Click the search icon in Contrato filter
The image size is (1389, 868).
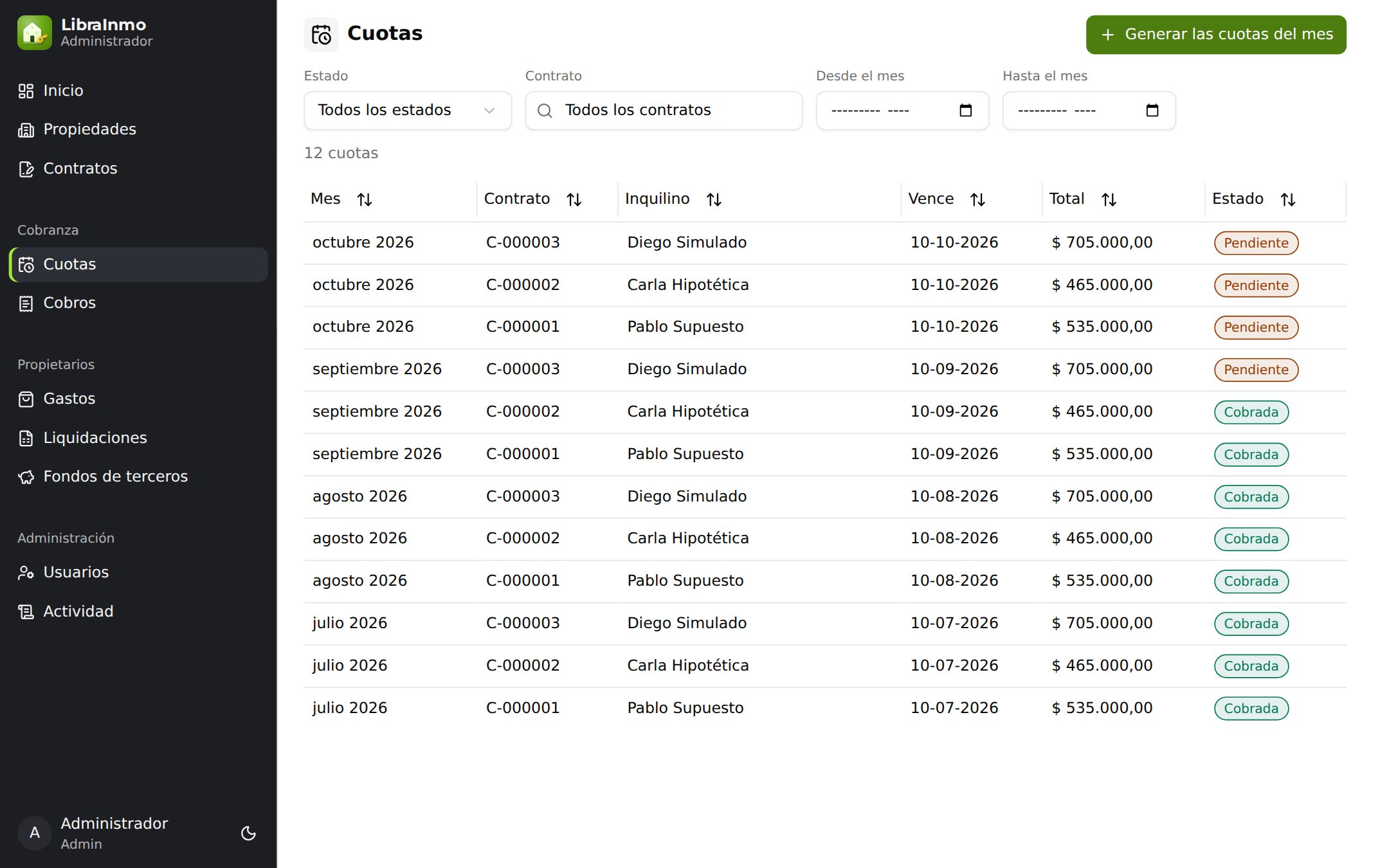click(x=545, y=111)
